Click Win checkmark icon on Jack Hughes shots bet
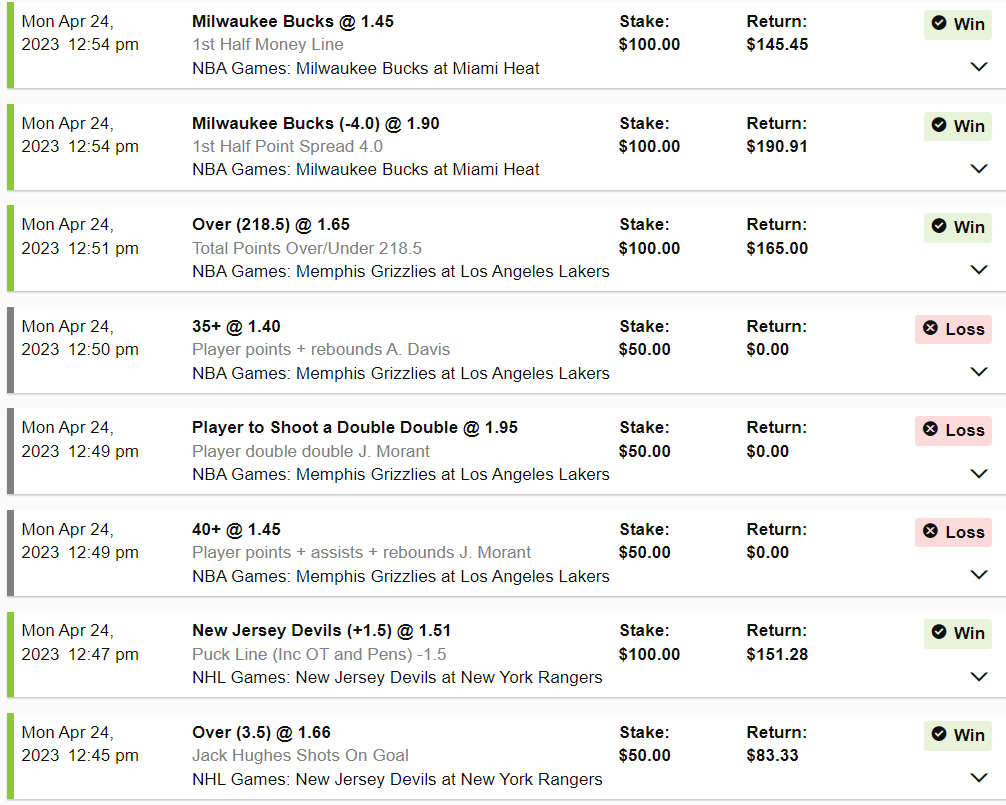The width and height of the screenshot is (1006, 805). [x=939, y=734]
